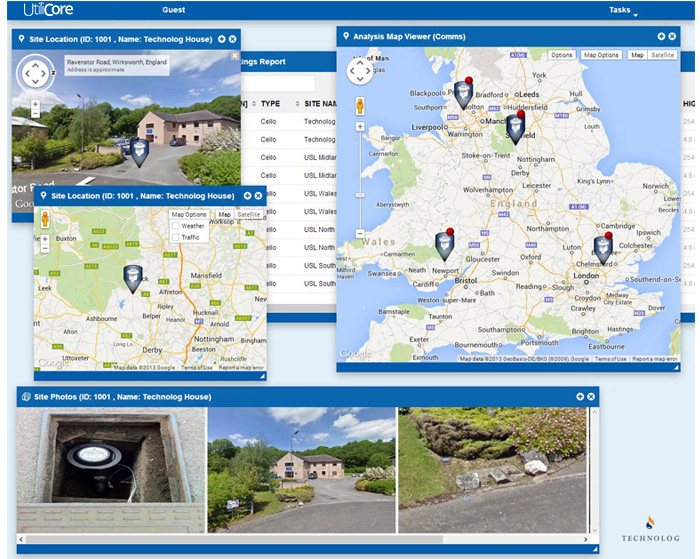Open the Technolog House building photo
Screen dimensions: 700x559
click(x=302, y=470)
